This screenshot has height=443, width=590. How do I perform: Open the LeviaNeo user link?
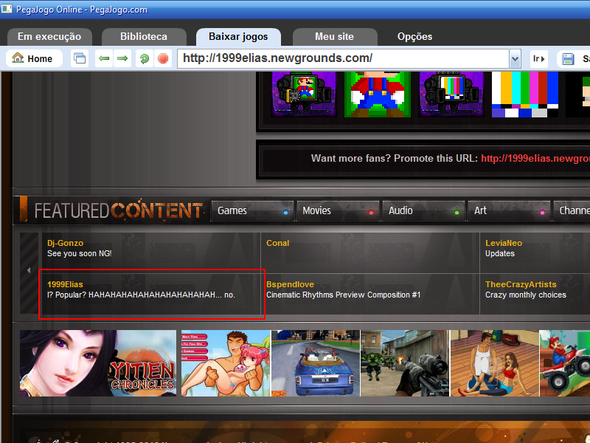[503, 243]
